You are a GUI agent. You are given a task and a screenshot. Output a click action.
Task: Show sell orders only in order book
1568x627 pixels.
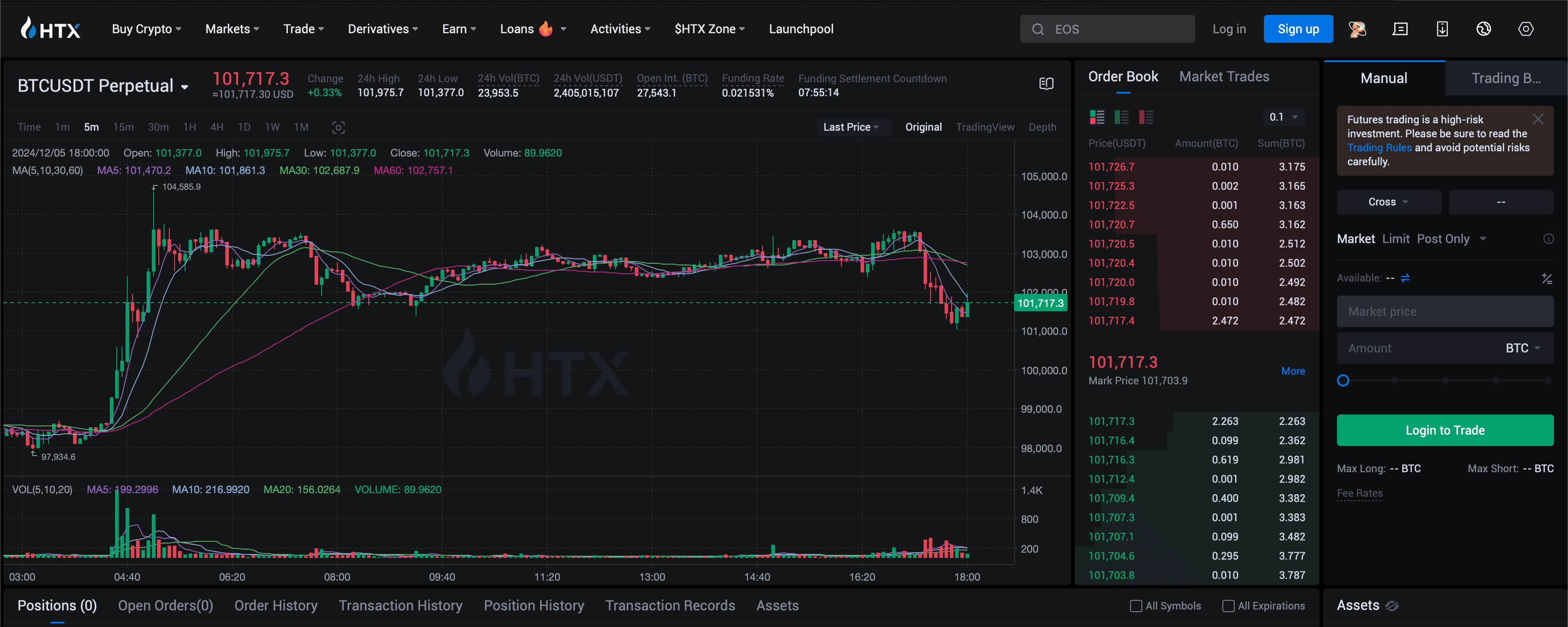tap(1145, 117)
